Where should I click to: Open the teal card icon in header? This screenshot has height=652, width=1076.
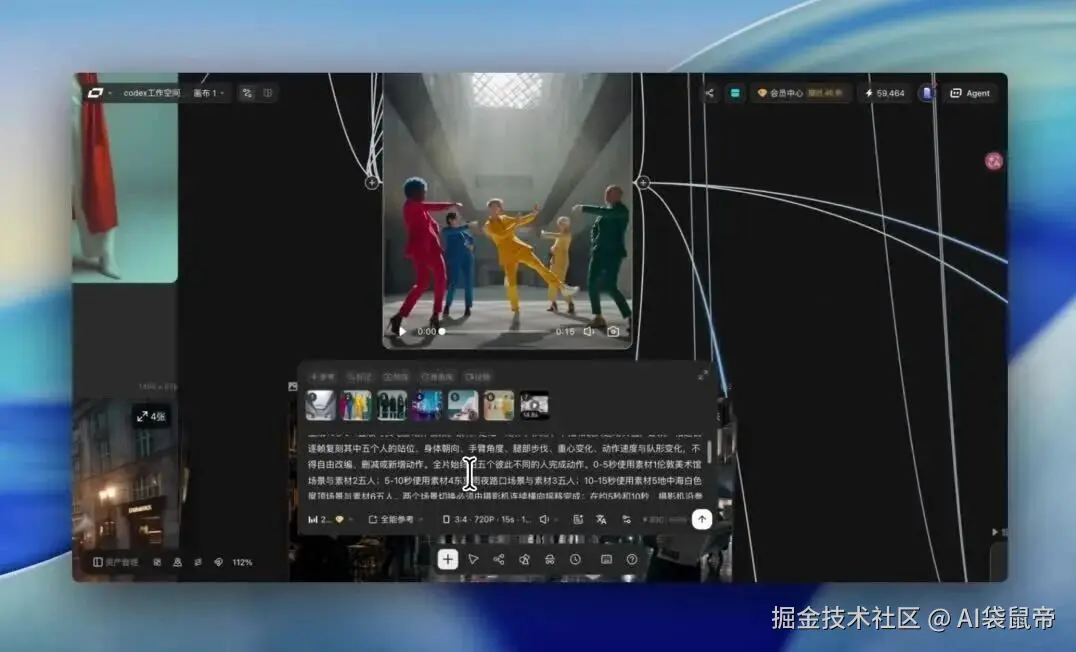[x=735, y=93]
